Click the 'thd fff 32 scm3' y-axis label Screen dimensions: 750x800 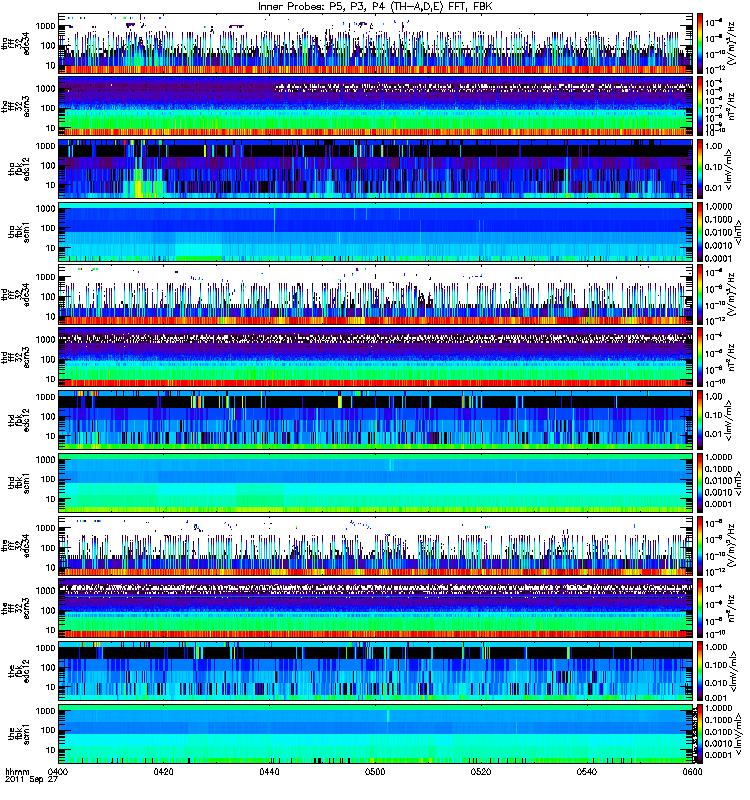[x=16, y=358]
